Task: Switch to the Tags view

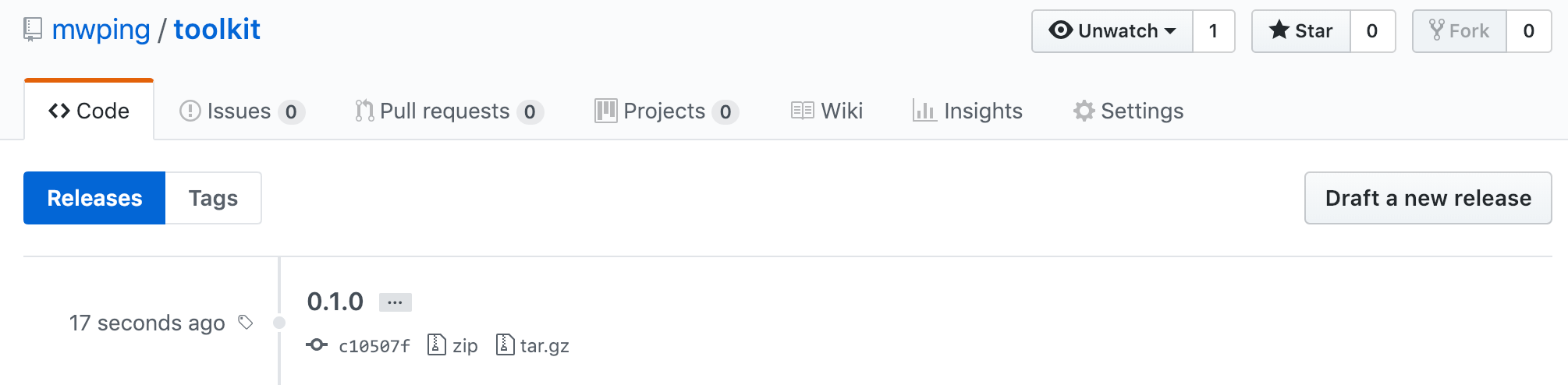Action: click(x=213, y=198)
